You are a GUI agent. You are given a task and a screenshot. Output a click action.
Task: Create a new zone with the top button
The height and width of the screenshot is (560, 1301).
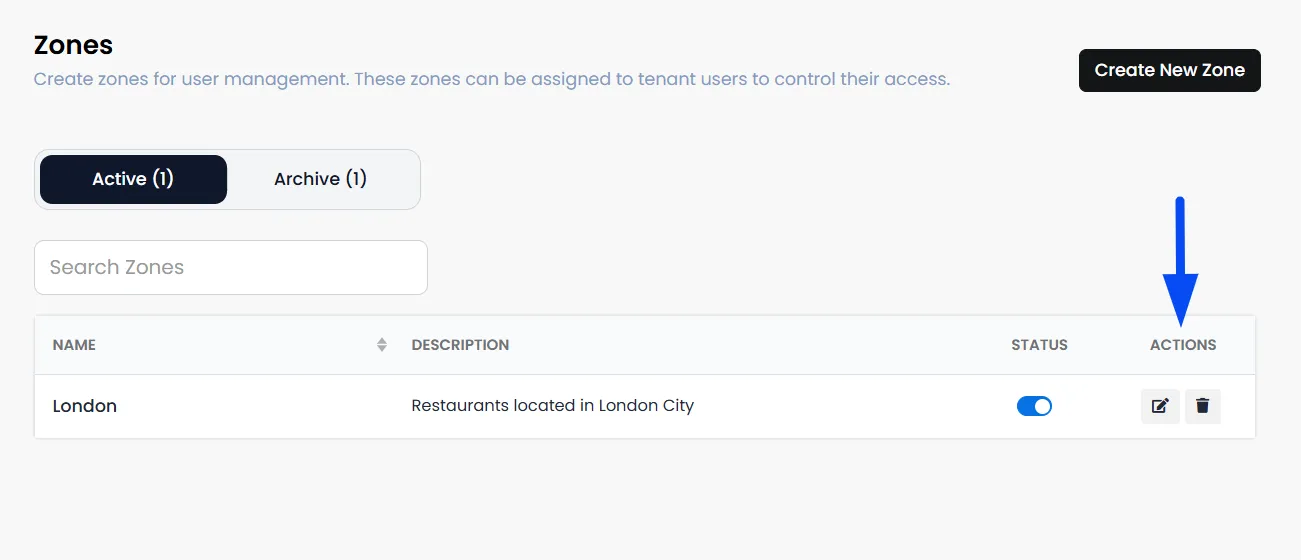pos(1169,70)
